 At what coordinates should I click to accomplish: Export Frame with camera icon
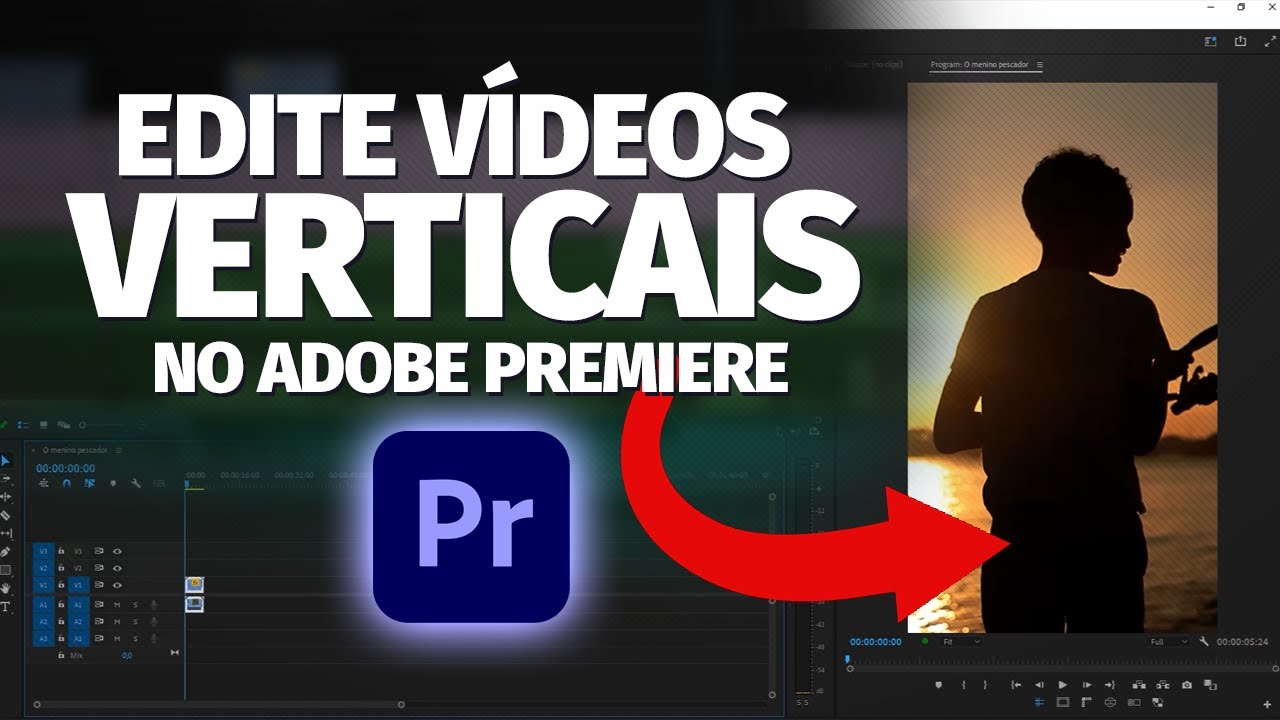1186,684
